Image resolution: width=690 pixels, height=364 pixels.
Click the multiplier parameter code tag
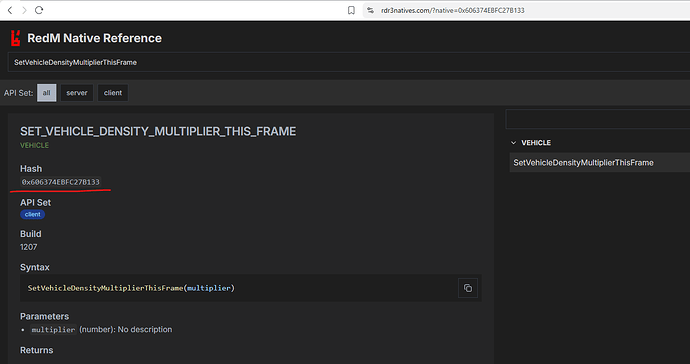coord(53,330)
